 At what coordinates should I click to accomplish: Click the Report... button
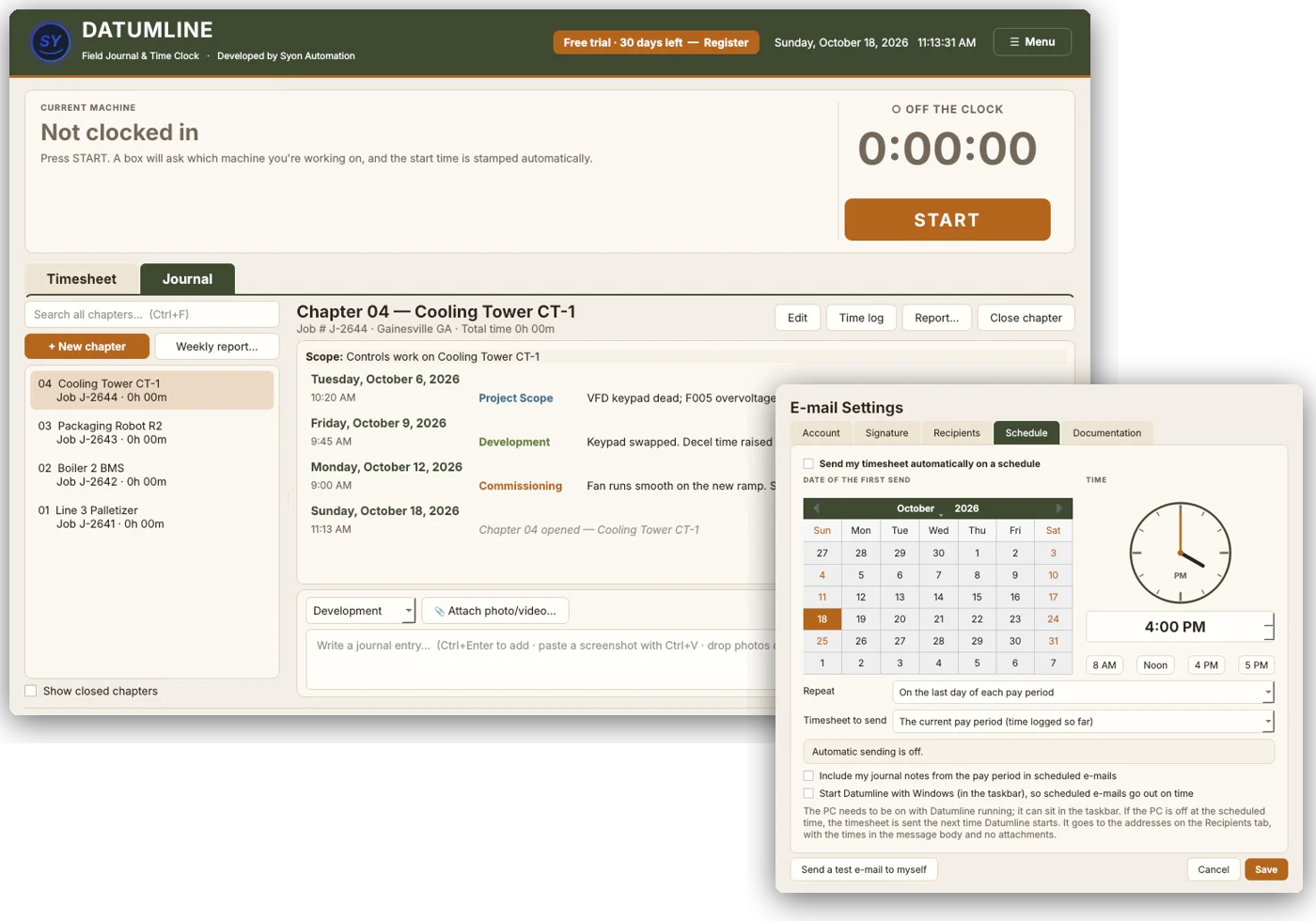coord(936,318)
